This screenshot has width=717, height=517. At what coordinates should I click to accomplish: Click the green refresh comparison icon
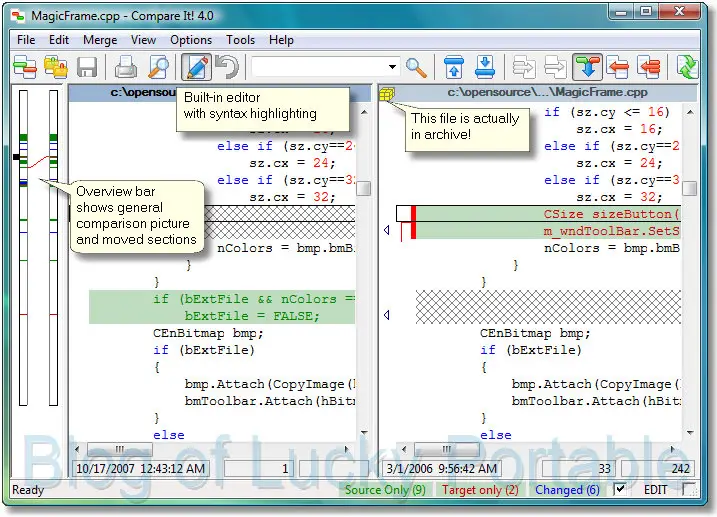[687, 67]
